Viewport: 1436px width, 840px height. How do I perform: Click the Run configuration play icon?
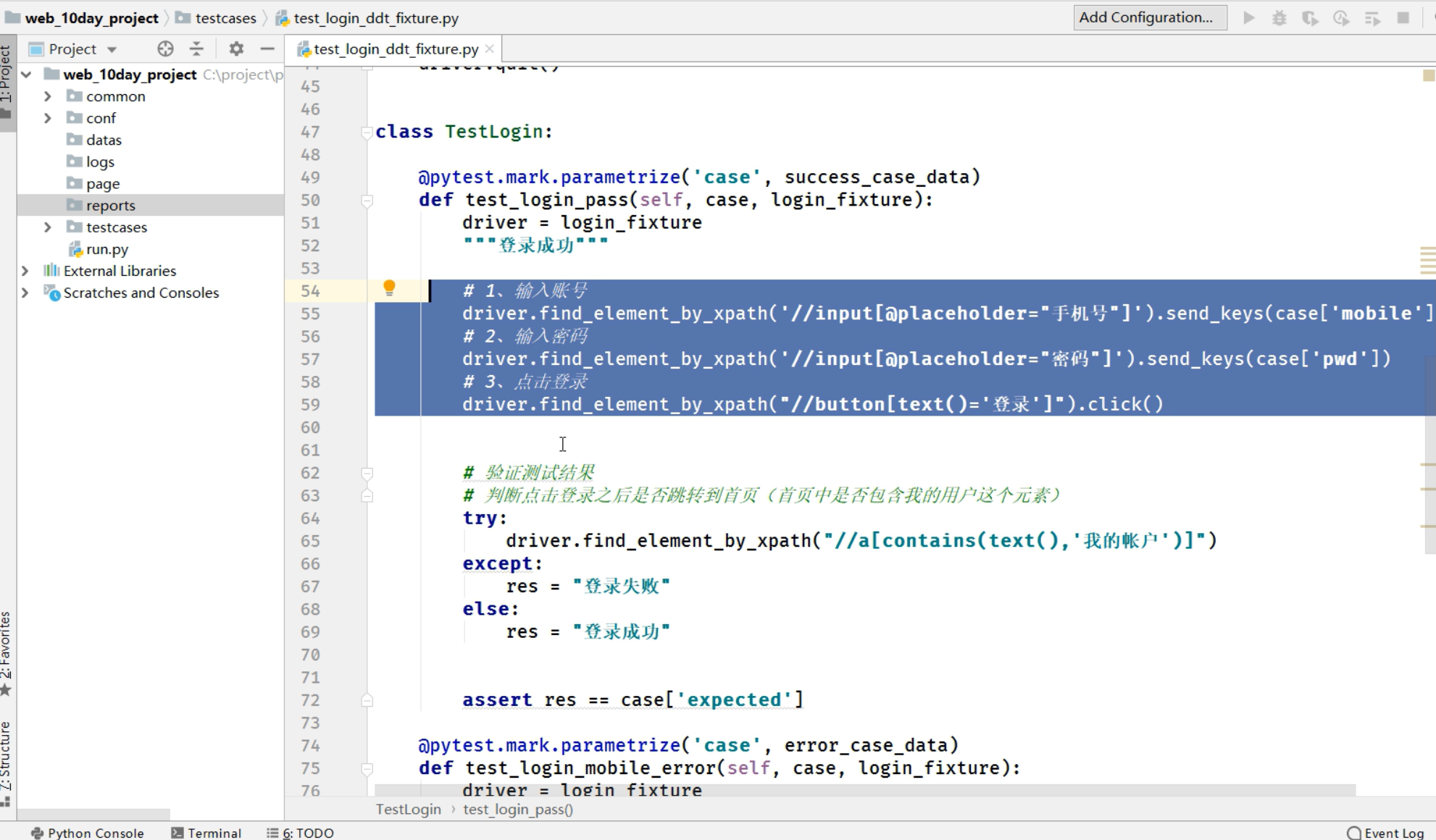pos(1248,18)
